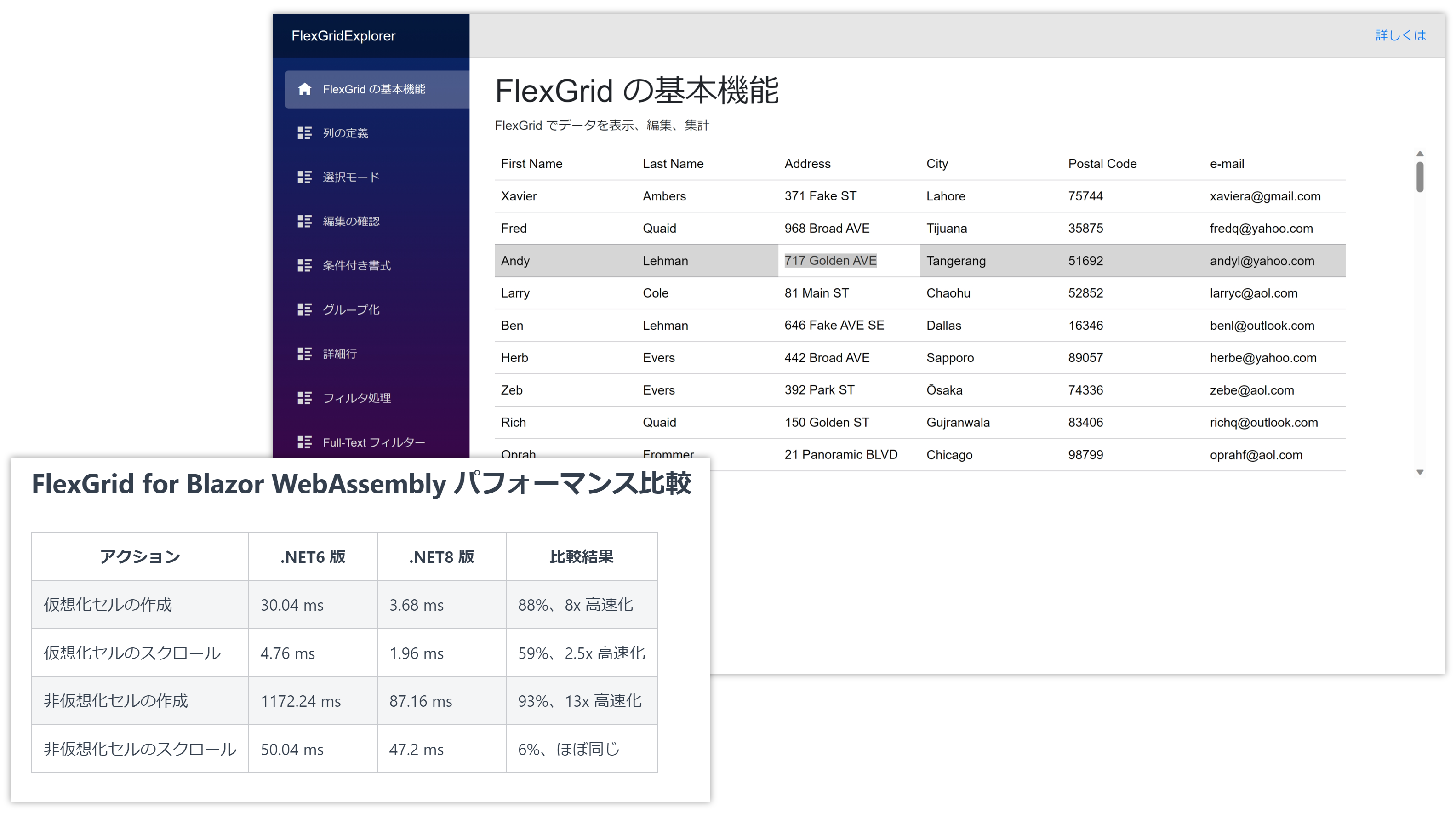1456x819 pixels.
Task: Select the Larry first name cell
Action: coord(565,293)
